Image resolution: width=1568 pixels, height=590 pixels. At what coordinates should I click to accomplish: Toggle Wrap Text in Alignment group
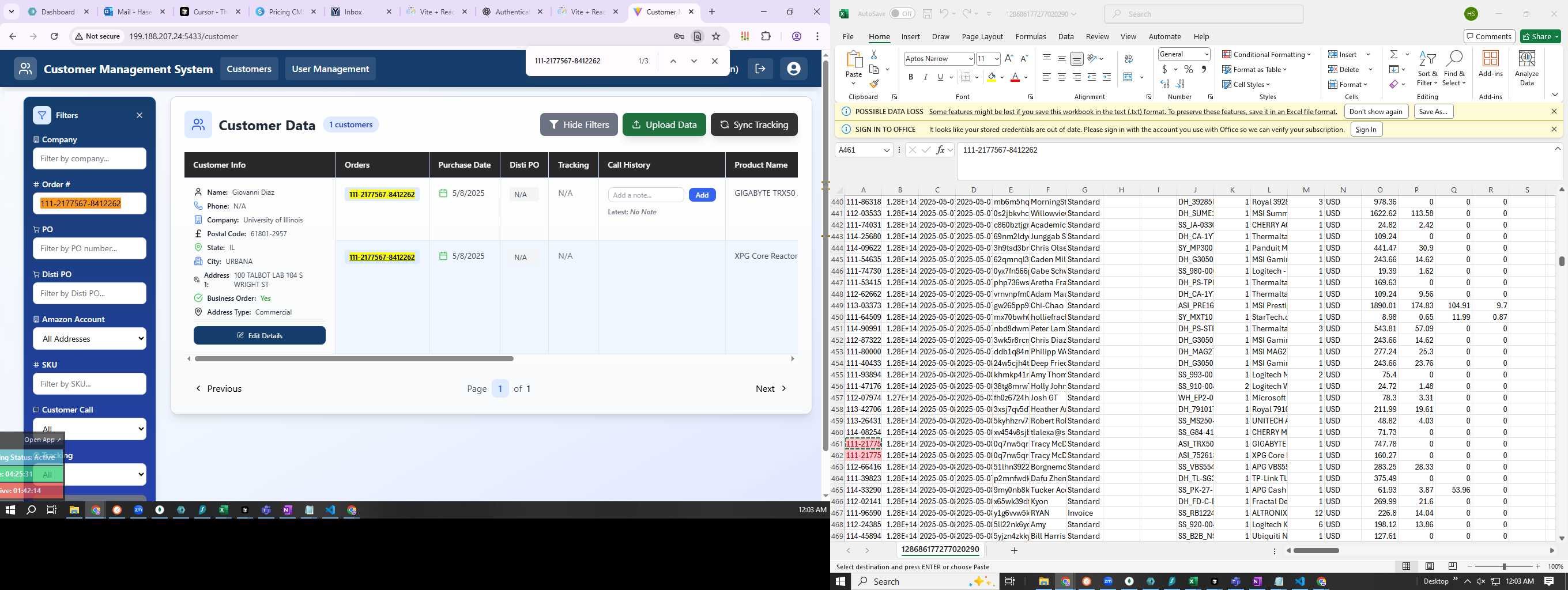pos(1129,58)
